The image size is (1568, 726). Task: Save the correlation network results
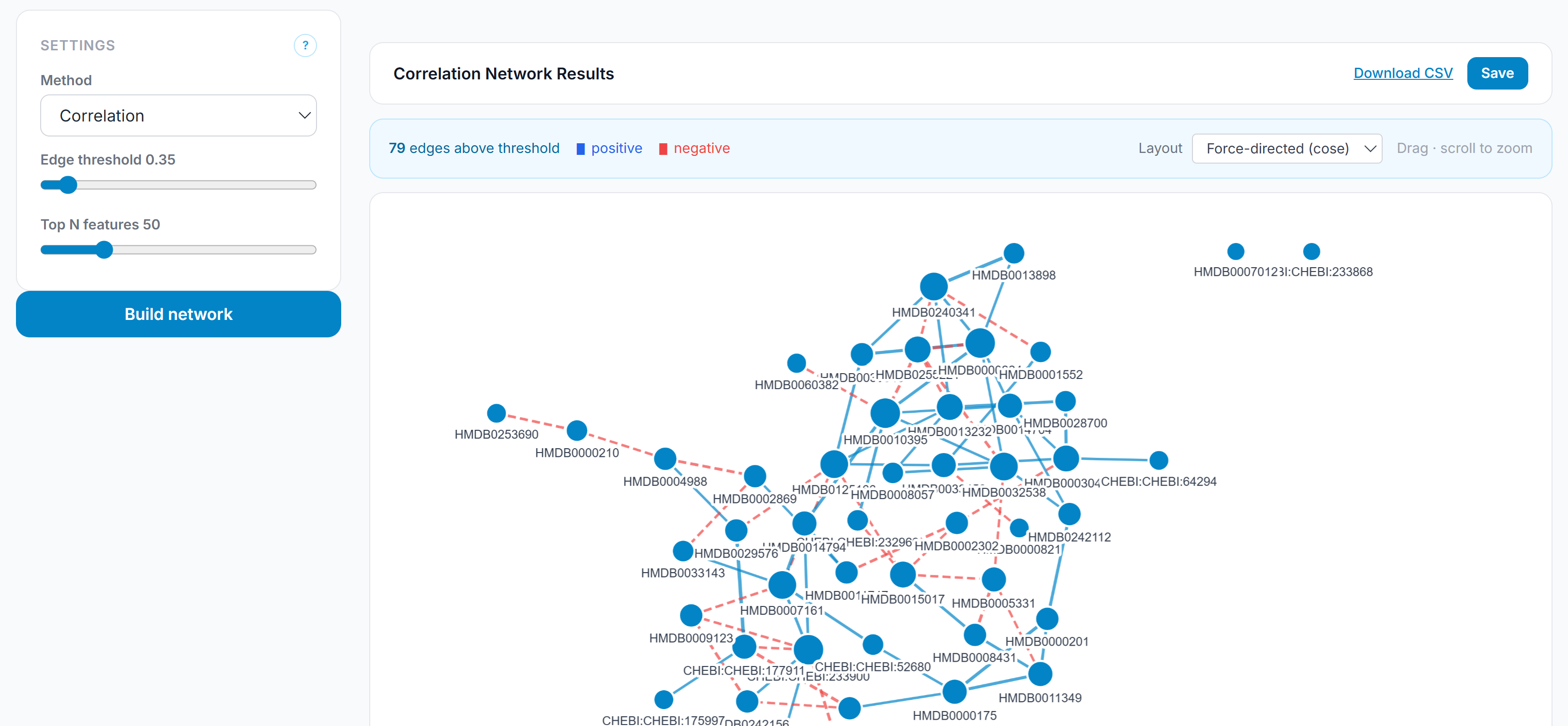1497,73
